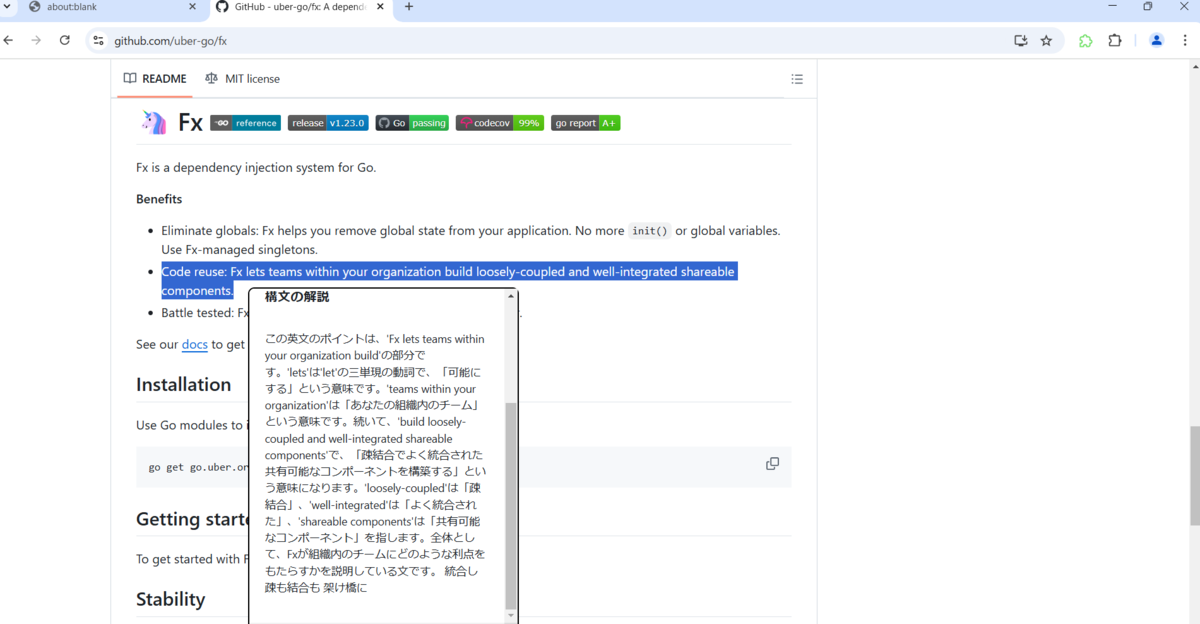Select the GitHub uber-go/fx tab

pyautogui.click(x=298, y=7)
